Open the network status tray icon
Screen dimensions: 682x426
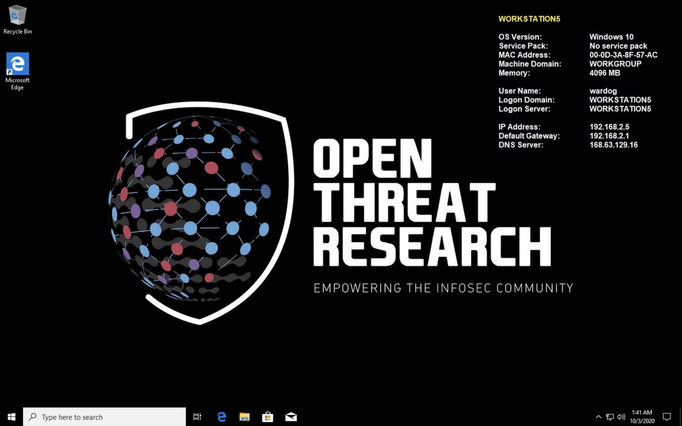[x=610, y=417]
